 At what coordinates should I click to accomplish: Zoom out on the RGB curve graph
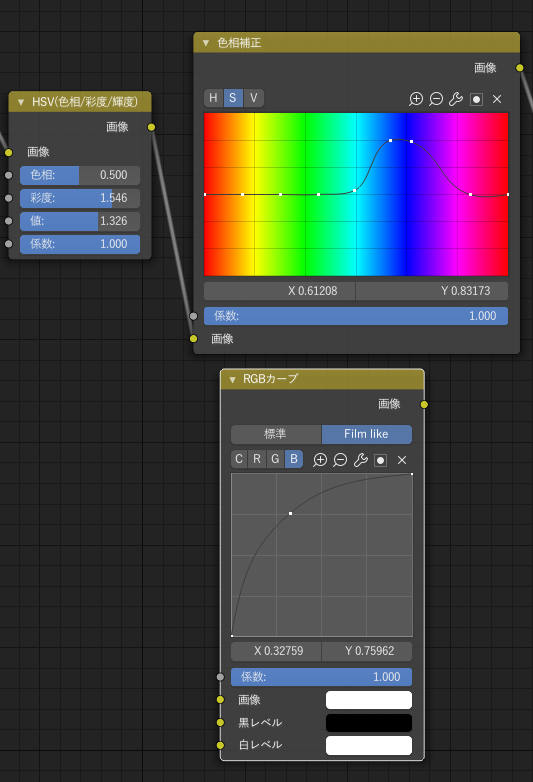click(340, 460)
